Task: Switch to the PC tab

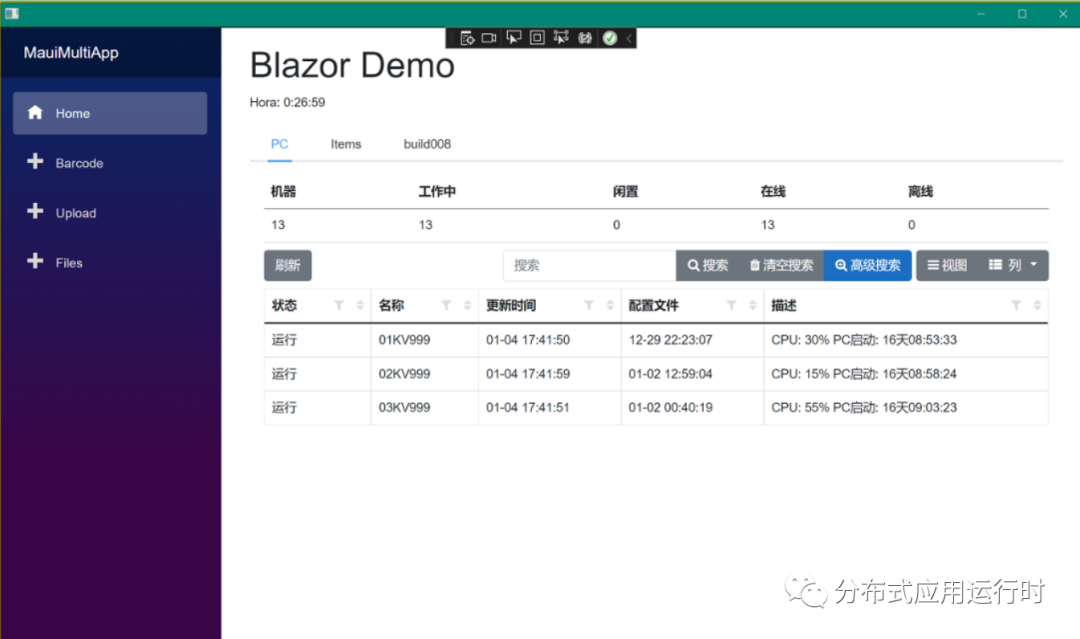Action: click(280, 144)
